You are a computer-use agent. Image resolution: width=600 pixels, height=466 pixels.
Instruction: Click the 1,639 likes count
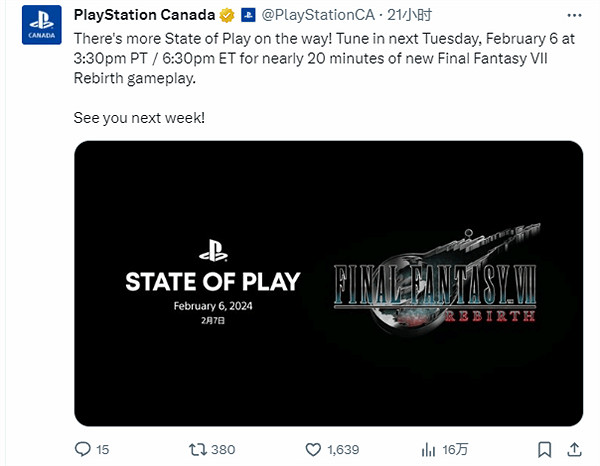[343, 449]
